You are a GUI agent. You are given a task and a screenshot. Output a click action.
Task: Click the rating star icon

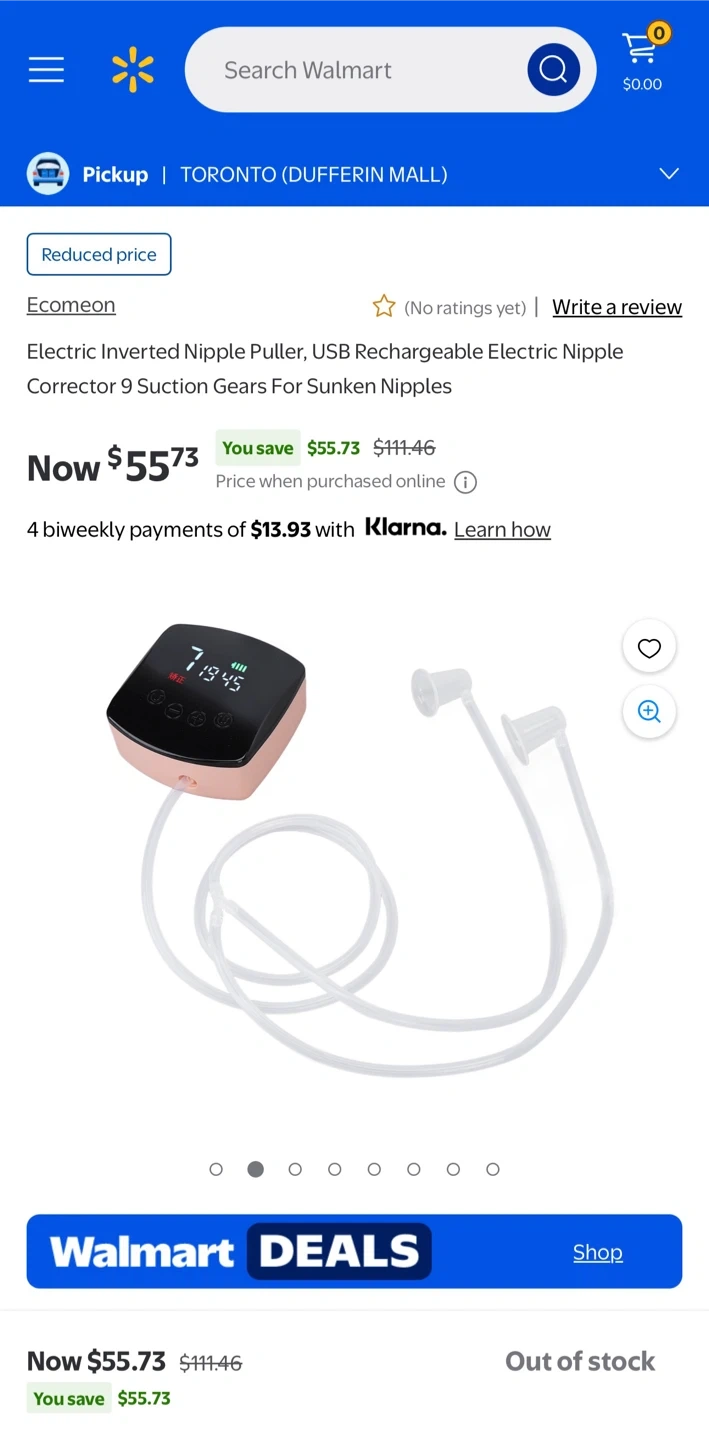point(384,307)
